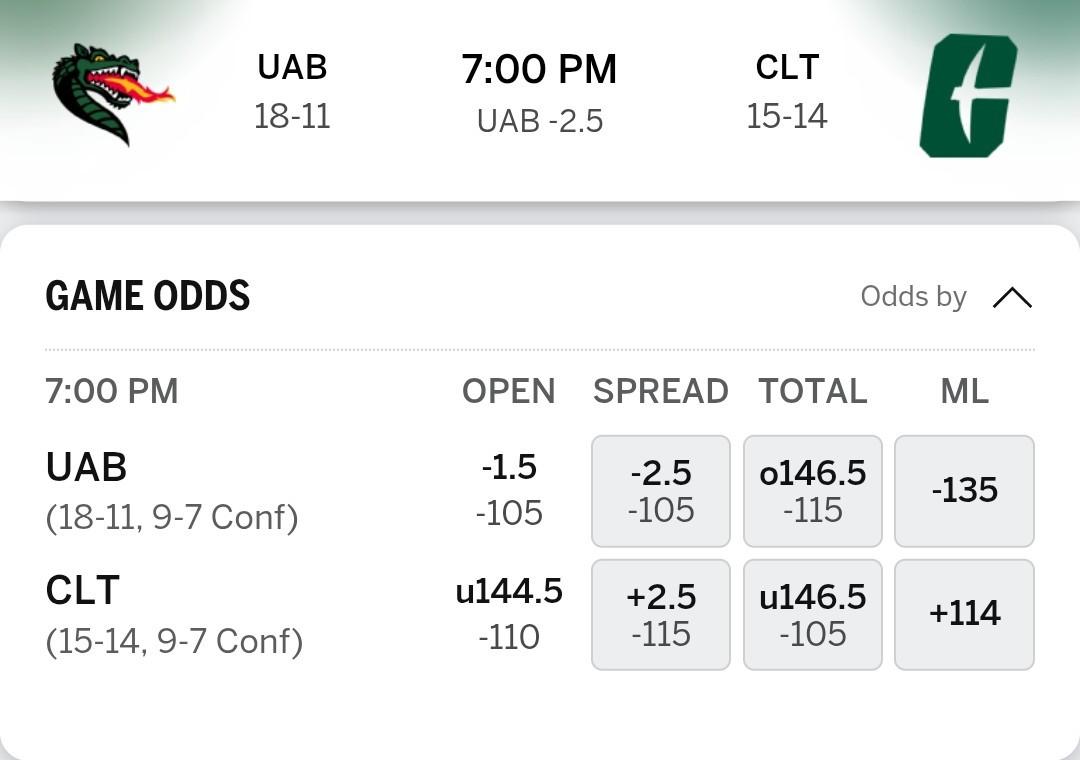Open the 'Odds by' provider label
The width and height of the screenshot is (1080, 760).
pos(913,297)
